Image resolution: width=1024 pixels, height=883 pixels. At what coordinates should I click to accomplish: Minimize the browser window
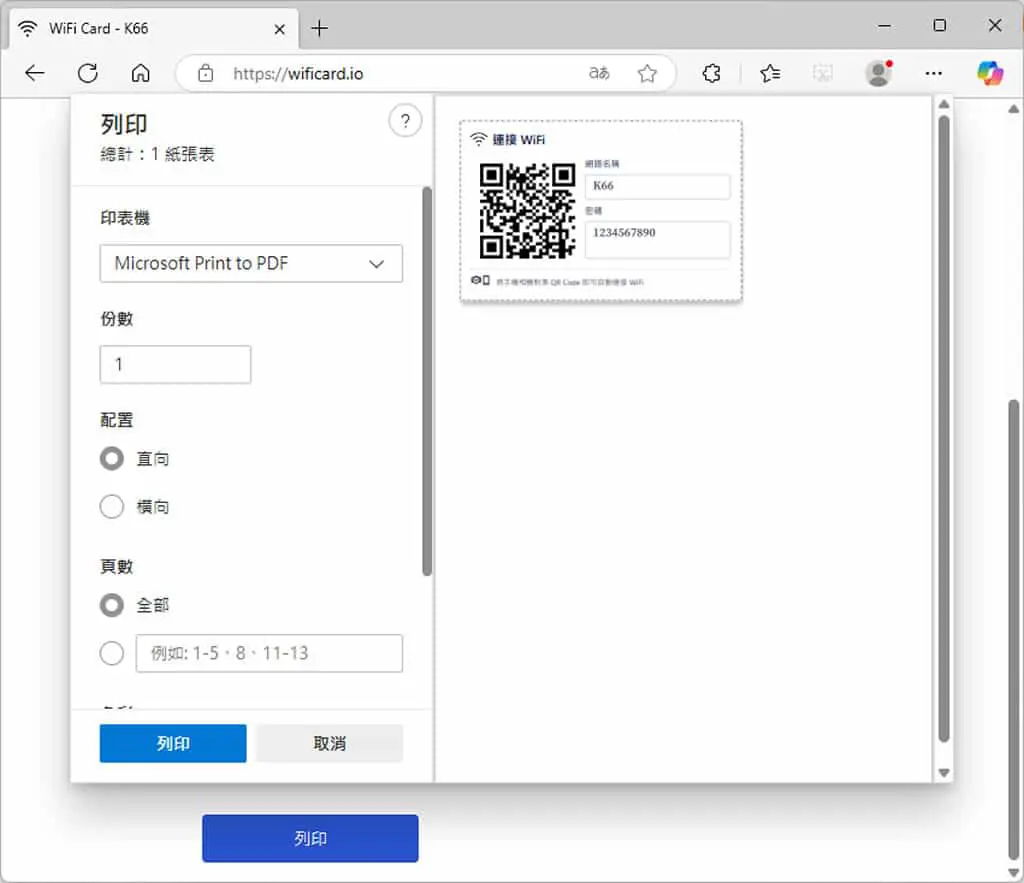[884, 26]
